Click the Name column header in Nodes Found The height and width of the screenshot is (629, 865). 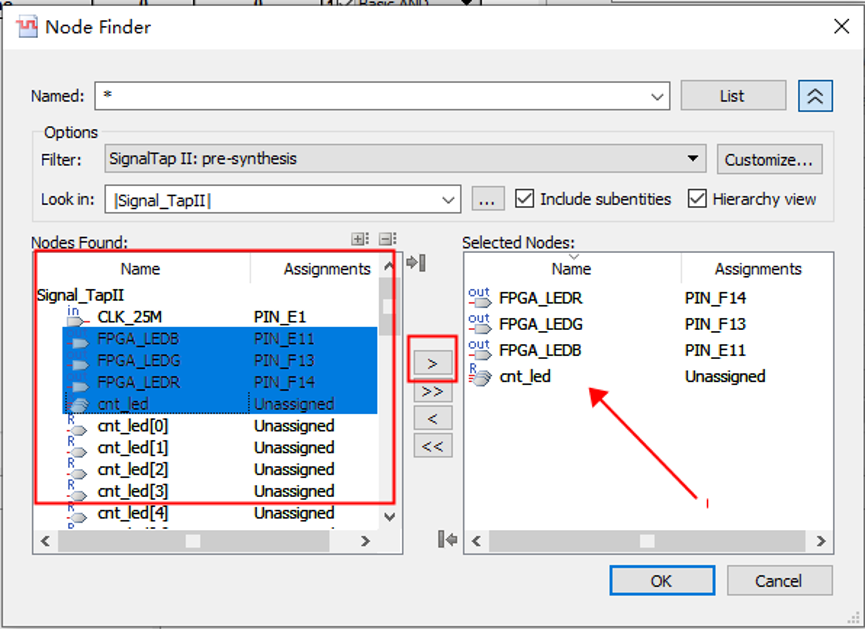140,269
